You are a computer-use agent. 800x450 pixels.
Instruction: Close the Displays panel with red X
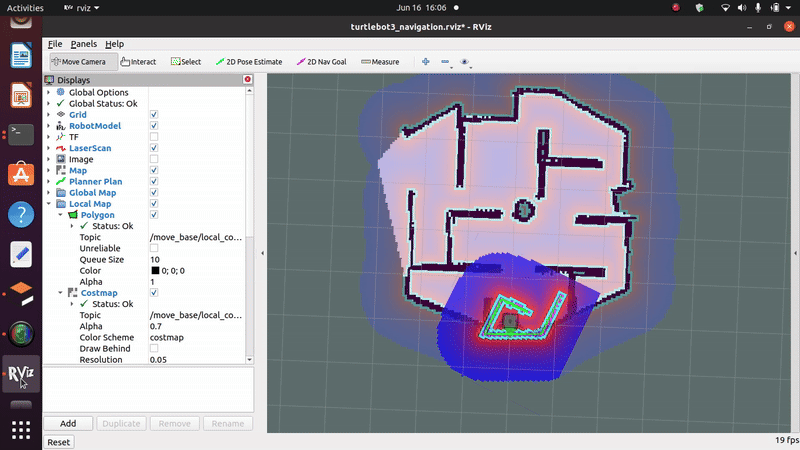247,80
